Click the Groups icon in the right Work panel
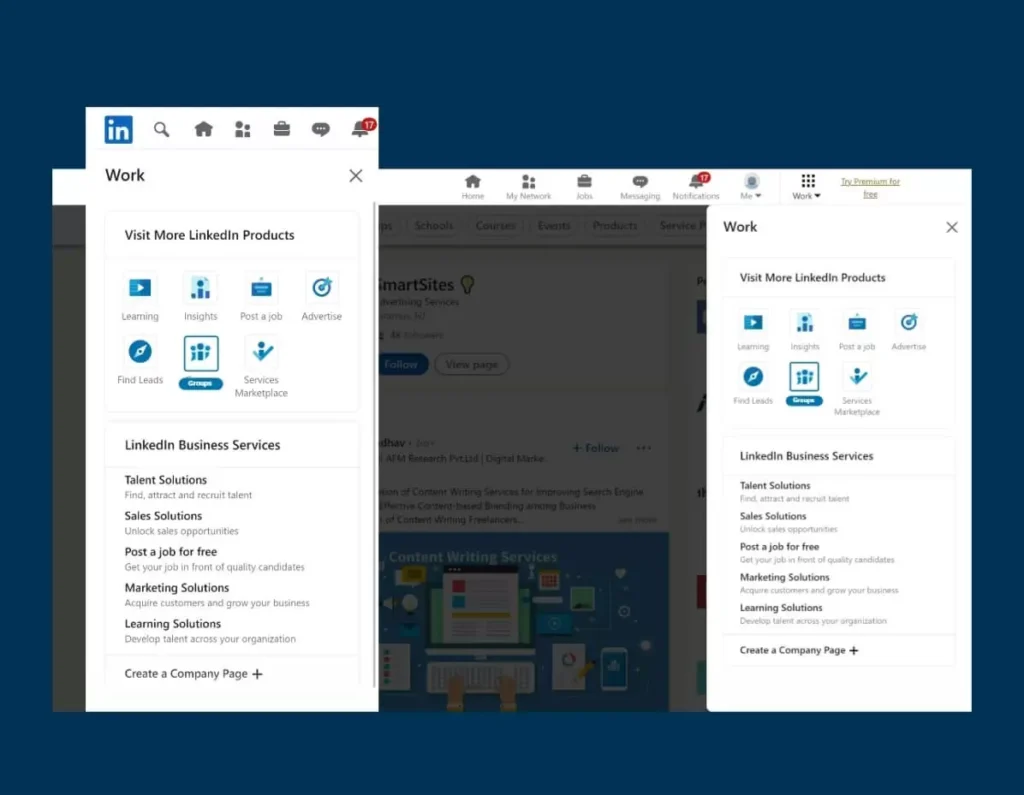The width and height of the screenshot is (1024, 795). pos(804,377)
